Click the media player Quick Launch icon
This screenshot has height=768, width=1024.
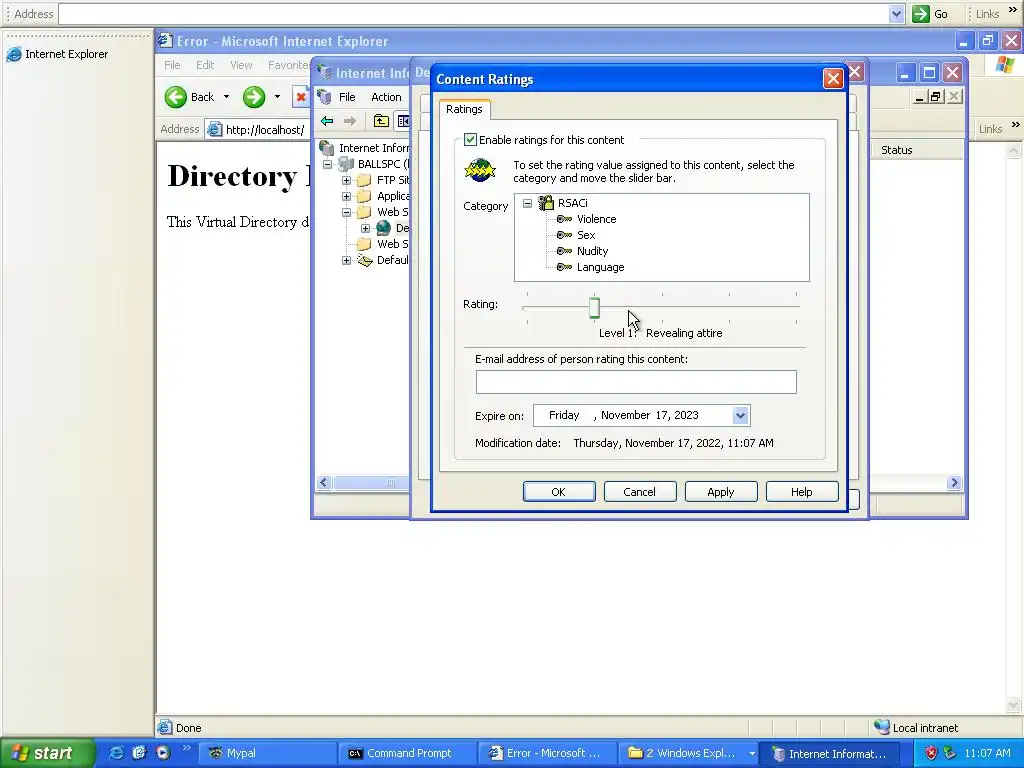pyautogui.click(x=163, y=753)
